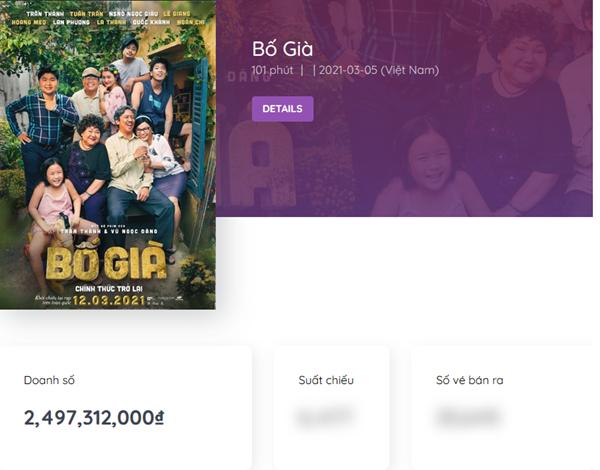
Task: Click the Bố Già movie title heading
Action: 283,49
